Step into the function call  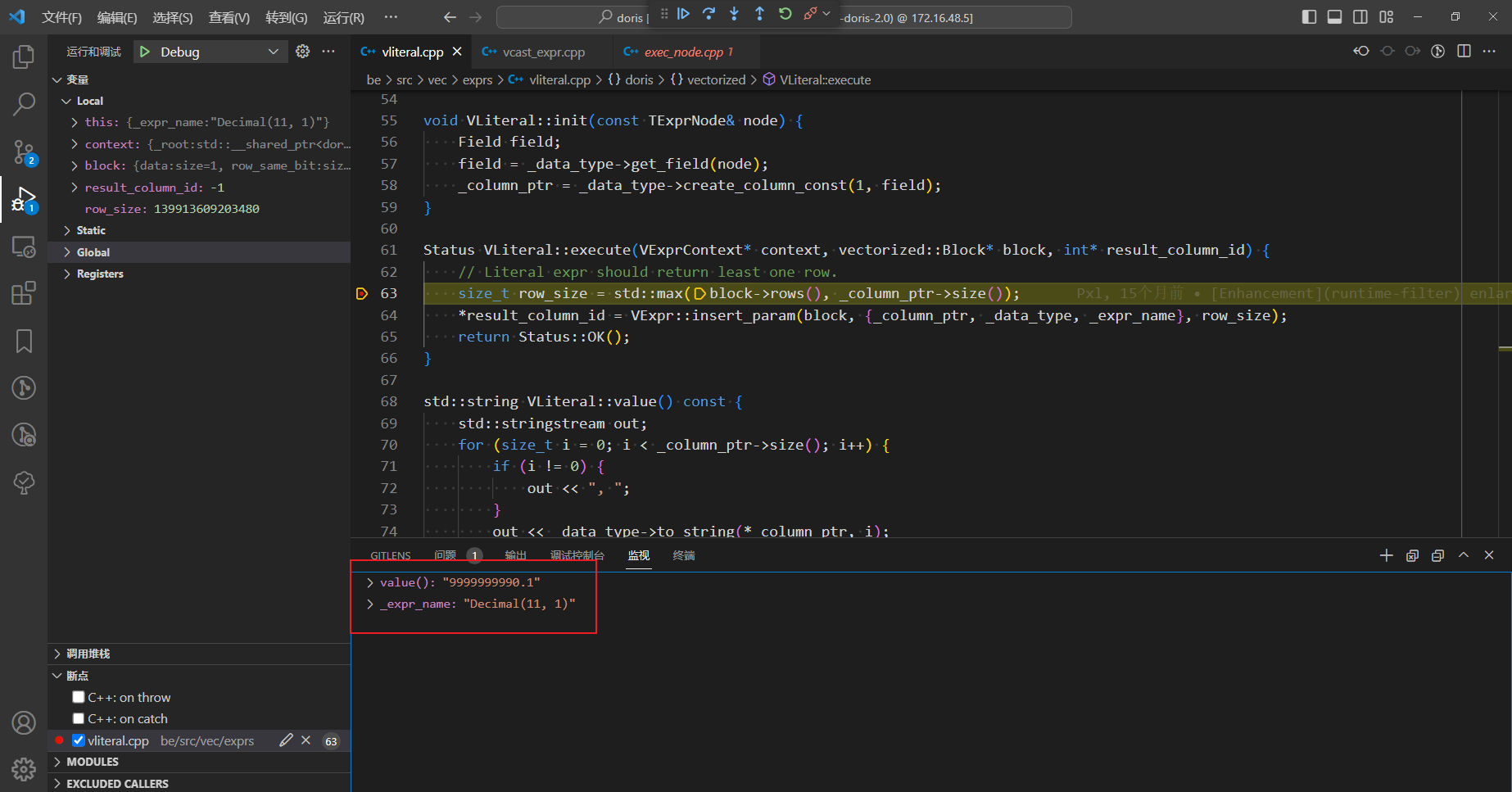734,14
